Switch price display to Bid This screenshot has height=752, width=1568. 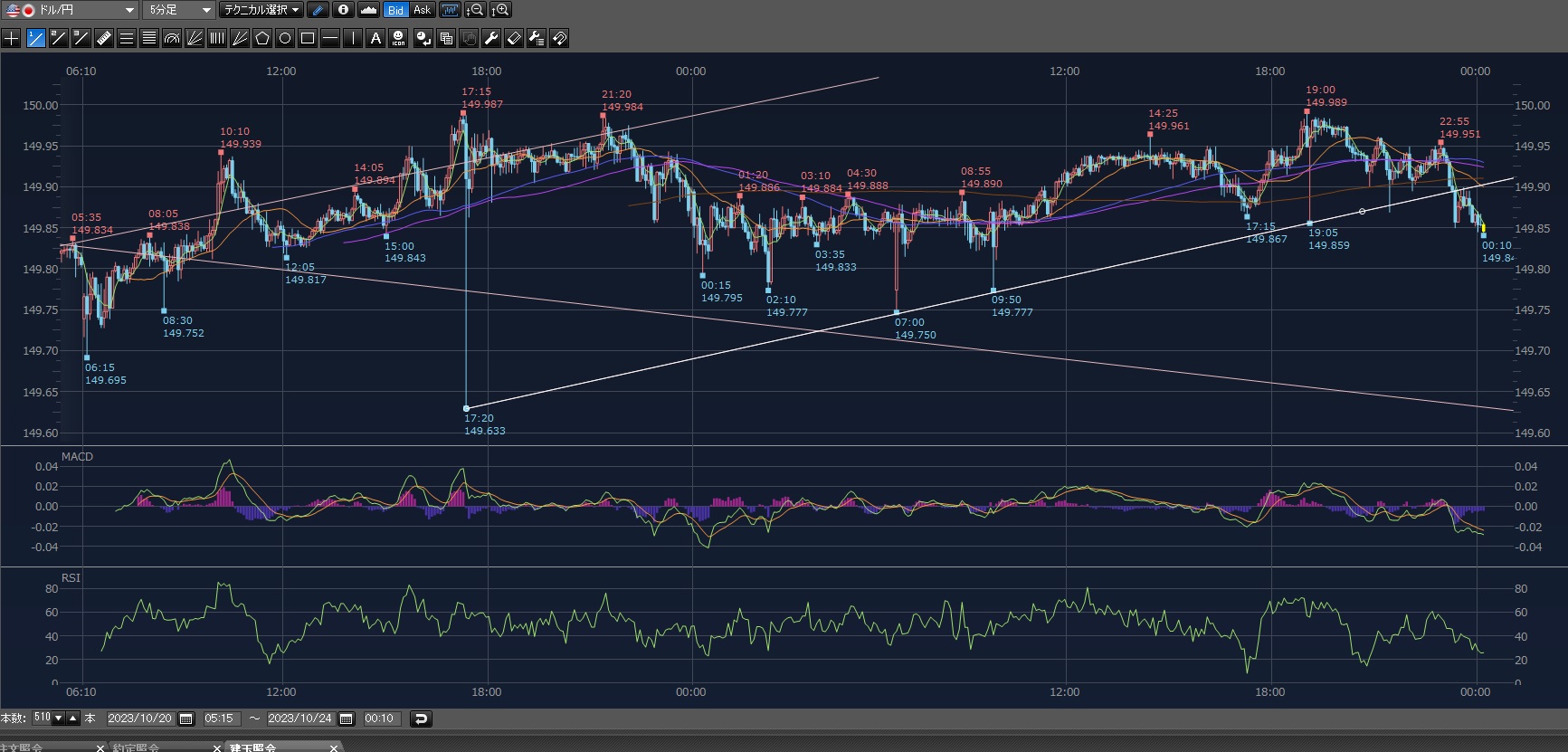395,10
